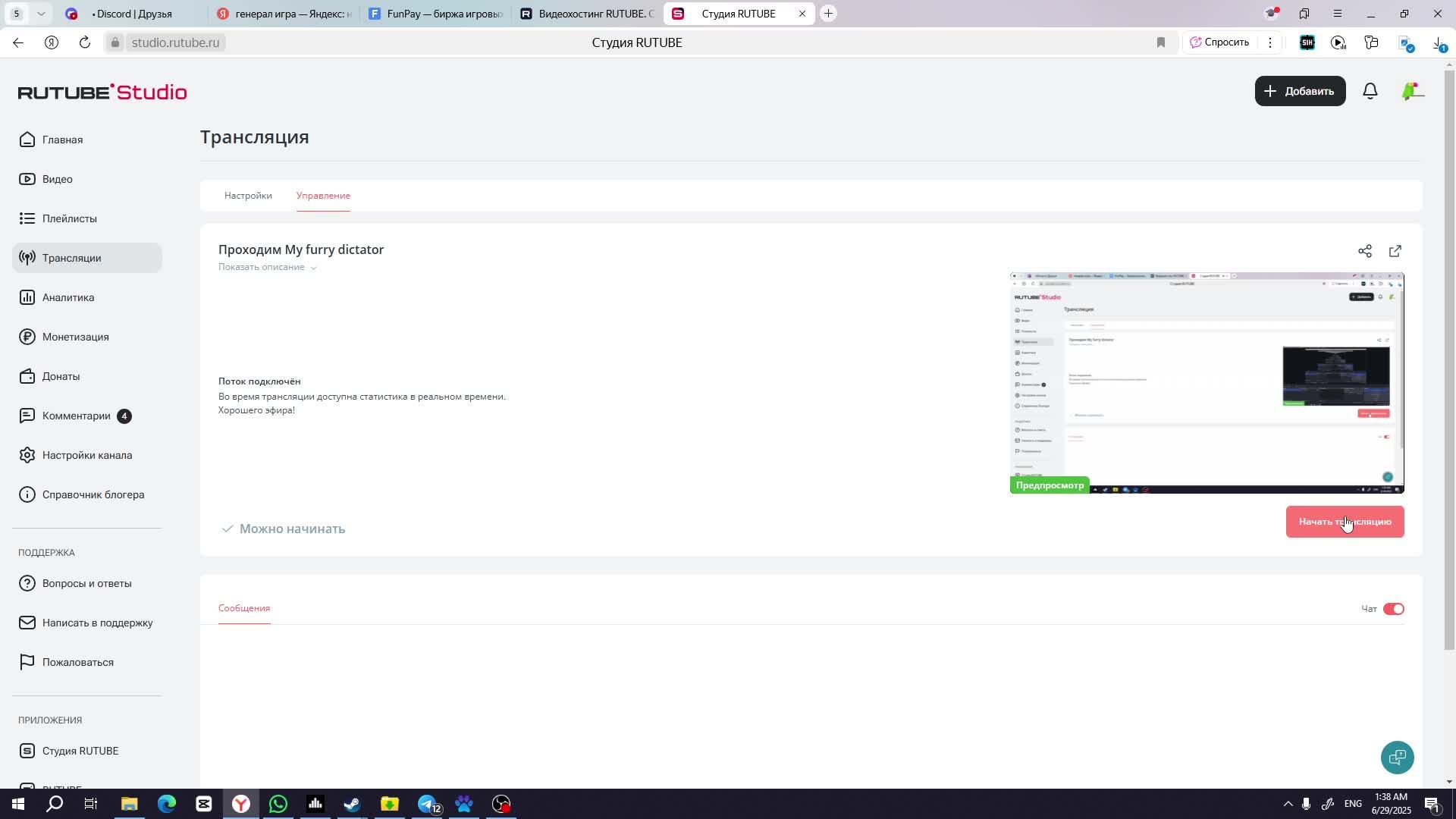
Task: Reload the page
Action: (x=85, y=42)
